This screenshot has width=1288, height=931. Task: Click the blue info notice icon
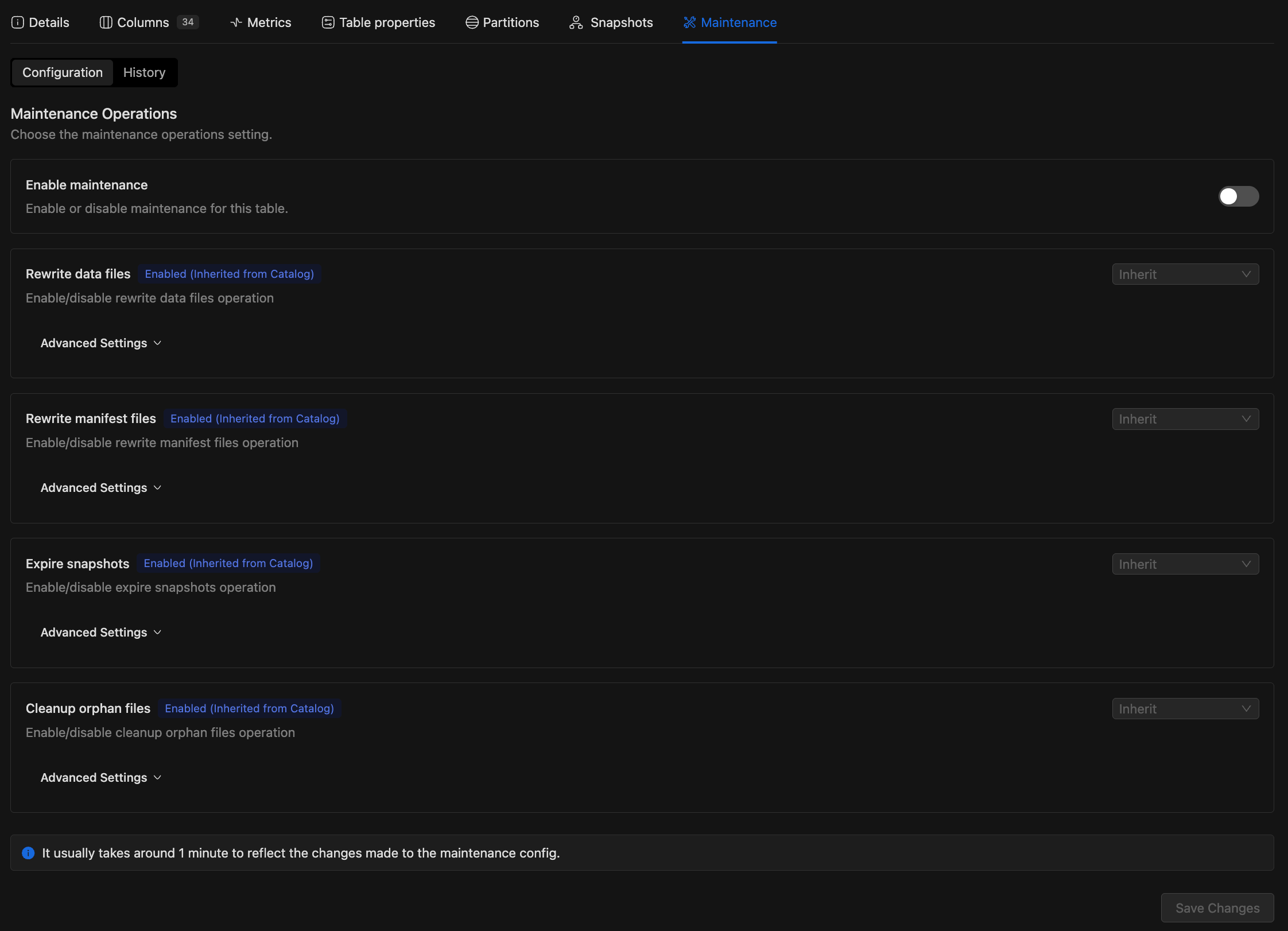coord(28,853)
